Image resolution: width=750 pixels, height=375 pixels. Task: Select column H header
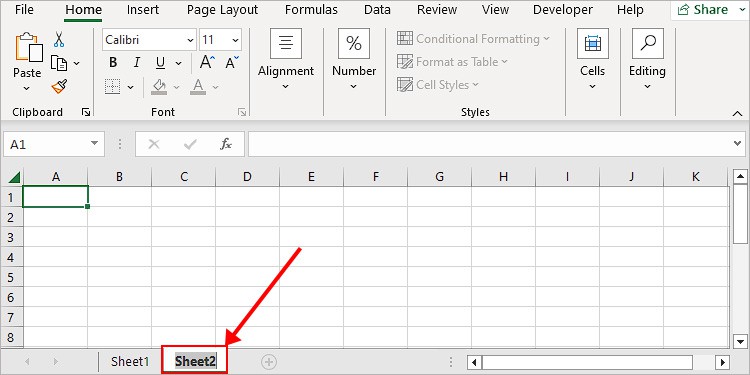click(x=503, y=177)
